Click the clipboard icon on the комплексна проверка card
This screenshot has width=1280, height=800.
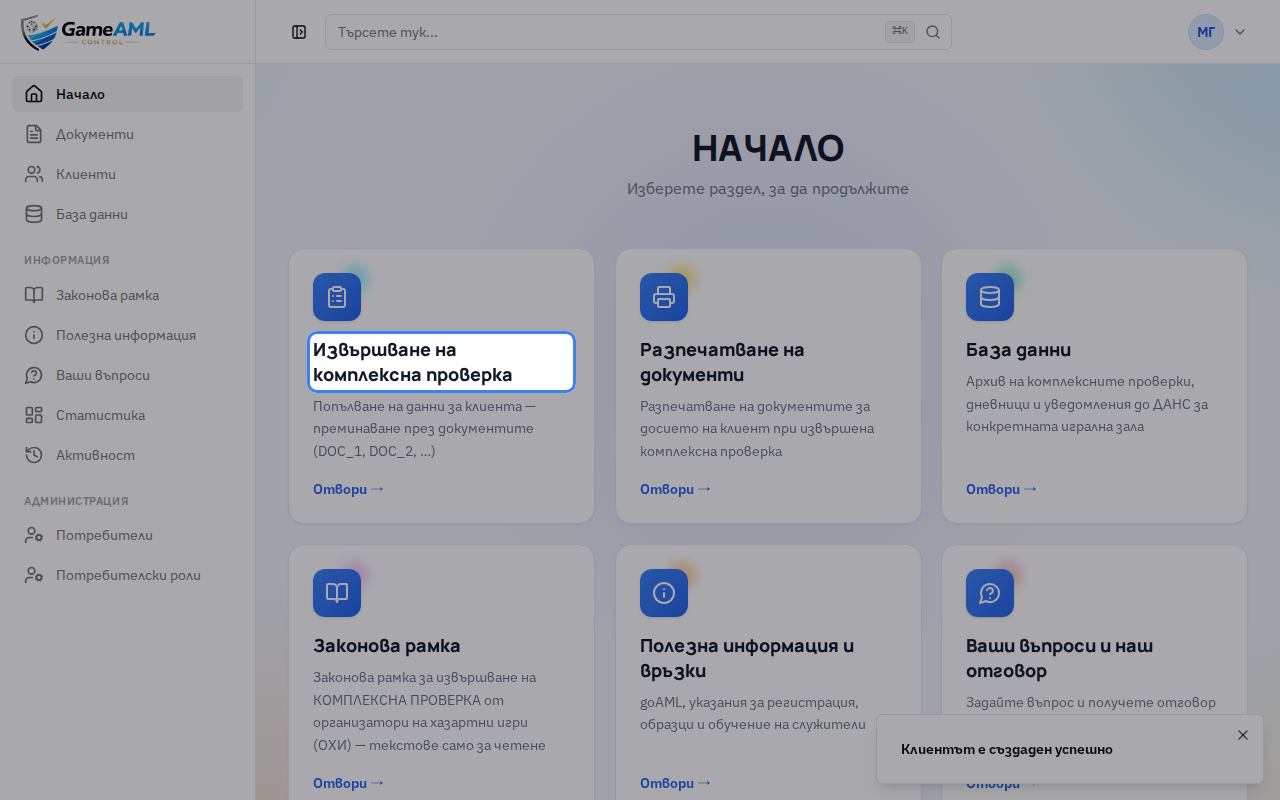(x=337, y=297)
